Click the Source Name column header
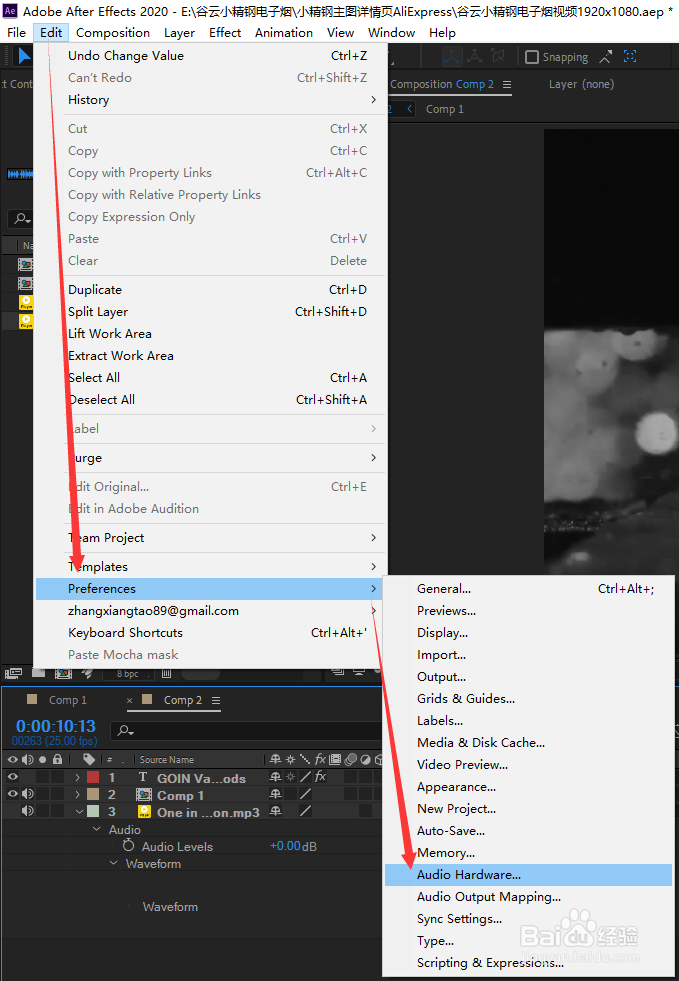 pos(166,760)
